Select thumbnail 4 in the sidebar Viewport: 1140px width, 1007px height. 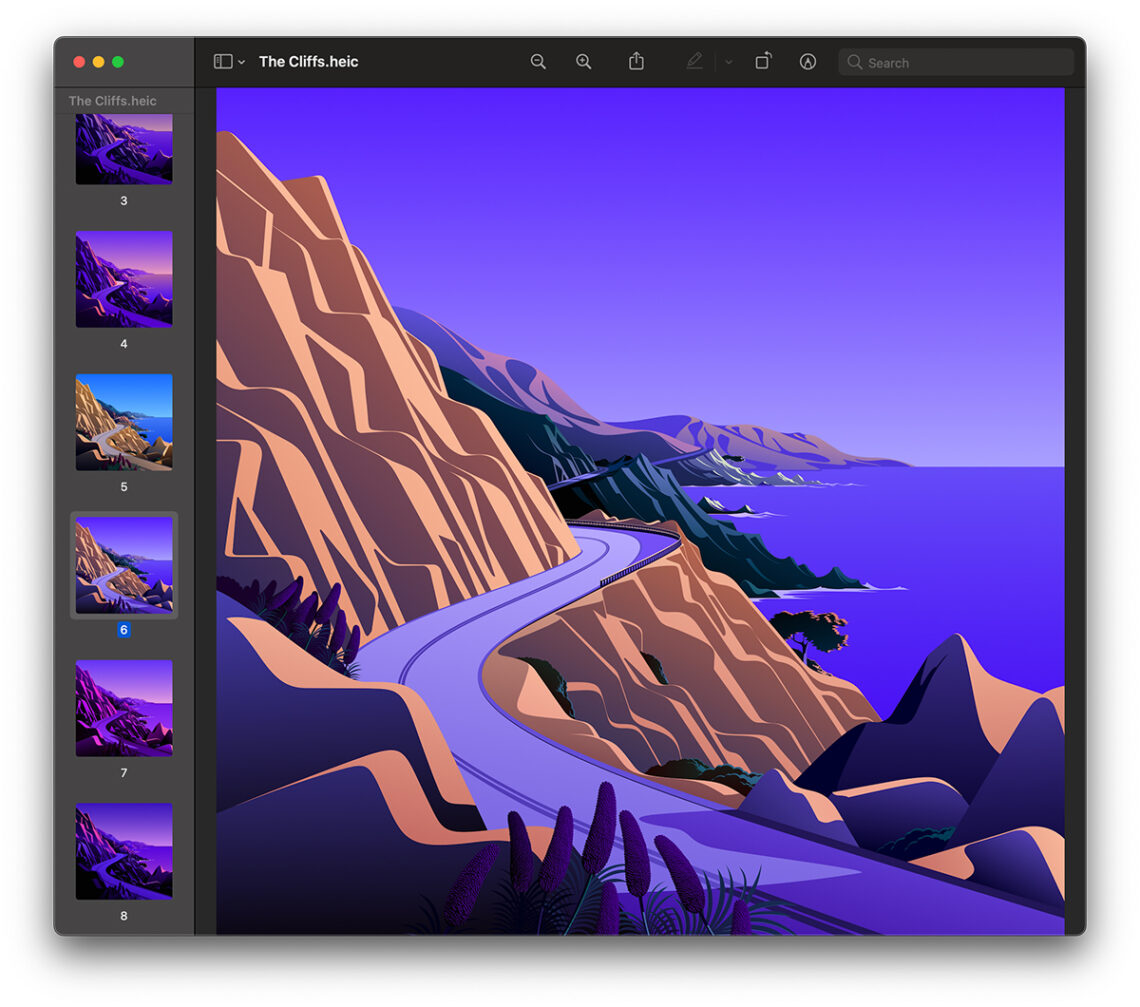click(x=122, y=281)
